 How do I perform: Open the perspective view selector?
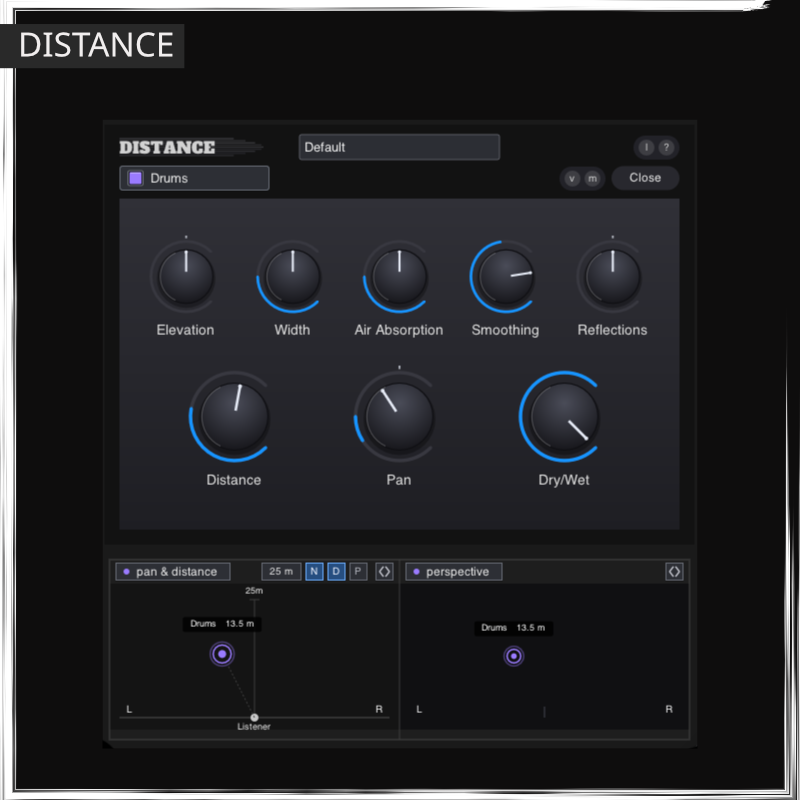coord(454,571)
